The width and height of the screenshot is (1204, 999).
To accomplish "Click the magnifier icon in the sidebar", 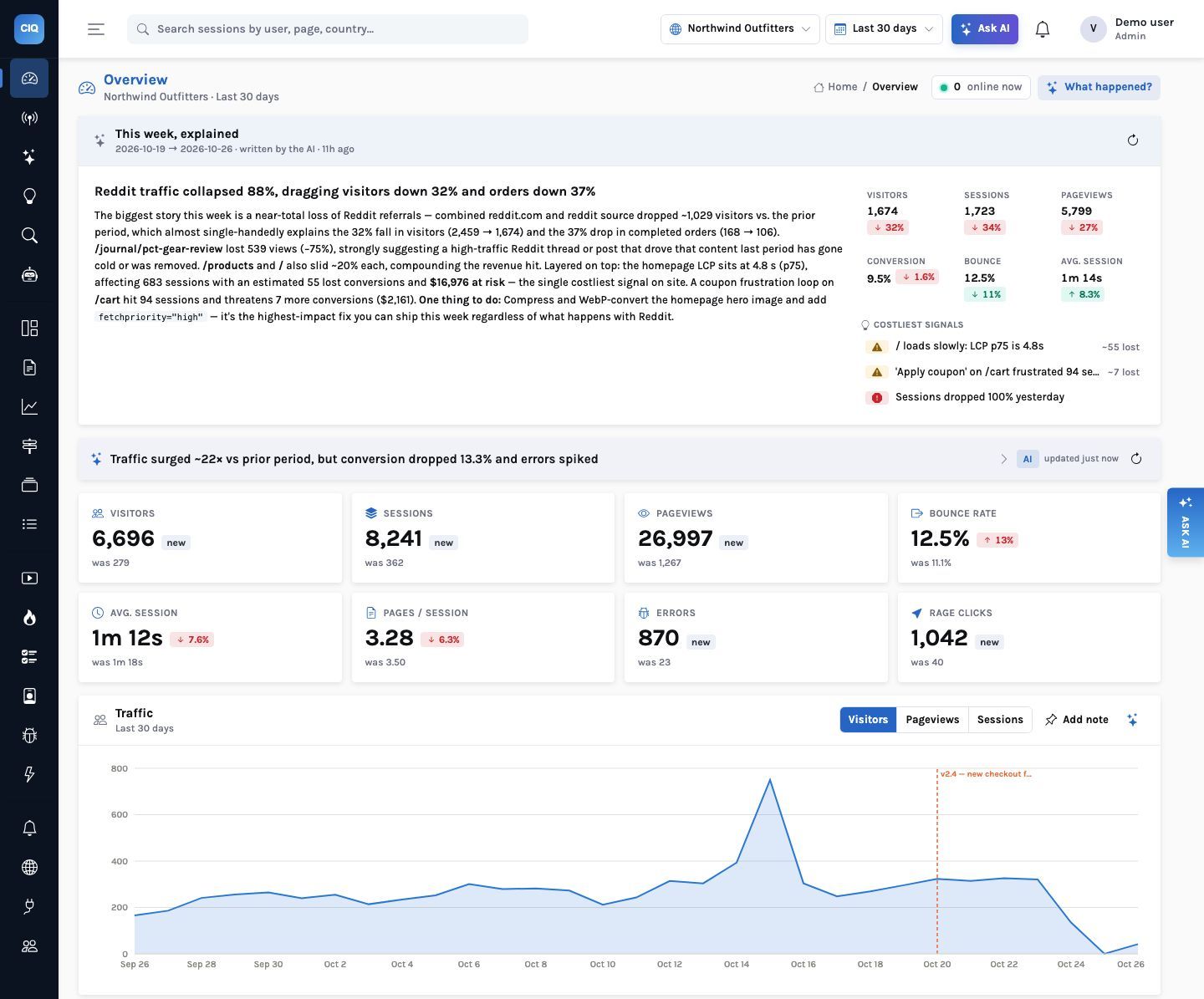I will [x=29, y=236].
